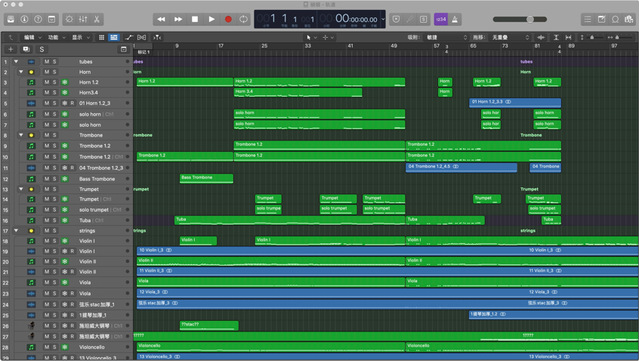Show automation lanes
The height and width of the screenshot is (361, 639).
(x=129, y=37)
